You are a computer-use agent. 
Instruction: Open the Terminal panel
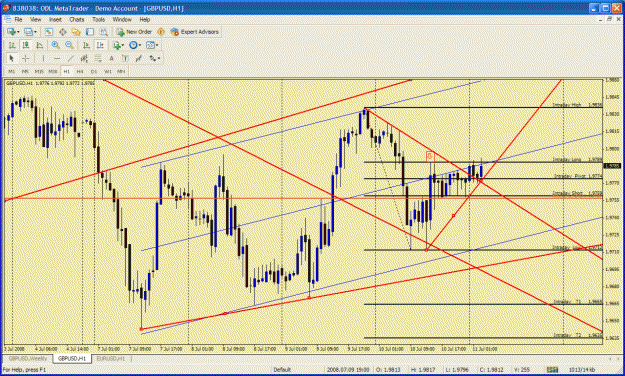pos(90,32)
